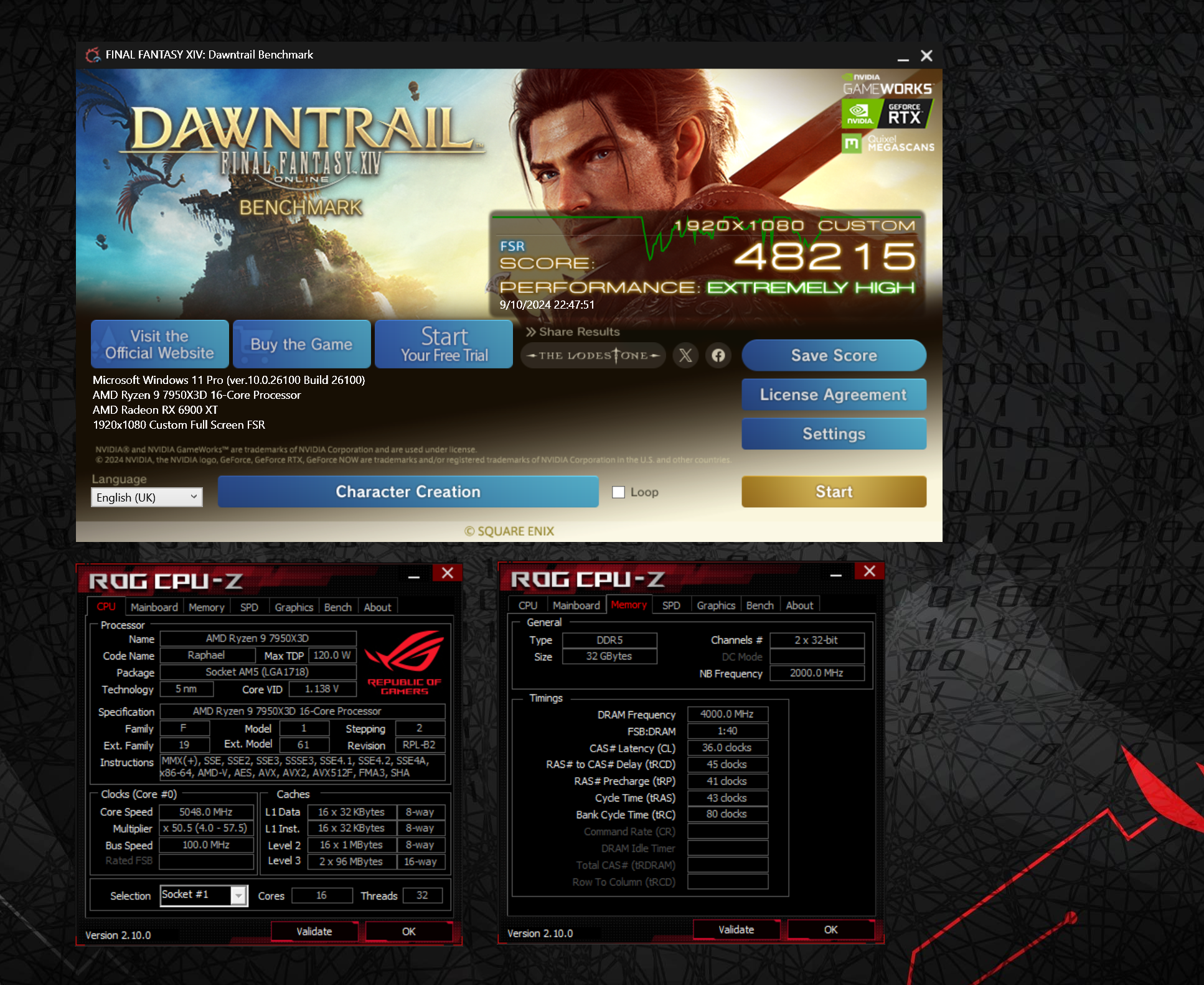Click Start Your Free Trial button
This screenshot has width=1204, height=985.
click(x=444, y=344)
